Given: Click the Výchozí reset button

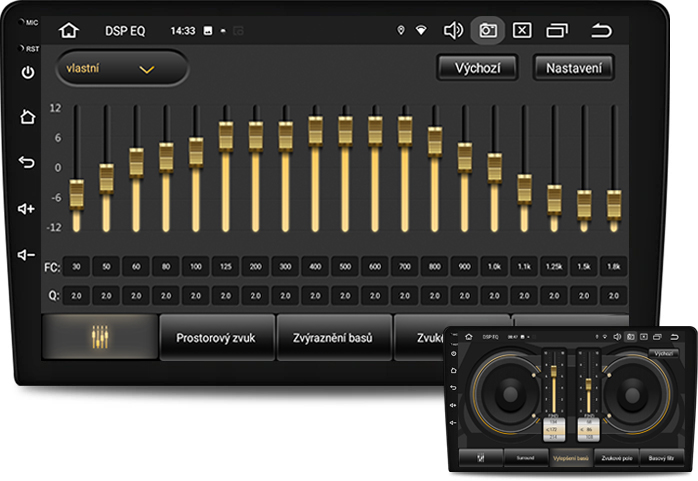Looking at the screenshot, I should click(477, 68).
